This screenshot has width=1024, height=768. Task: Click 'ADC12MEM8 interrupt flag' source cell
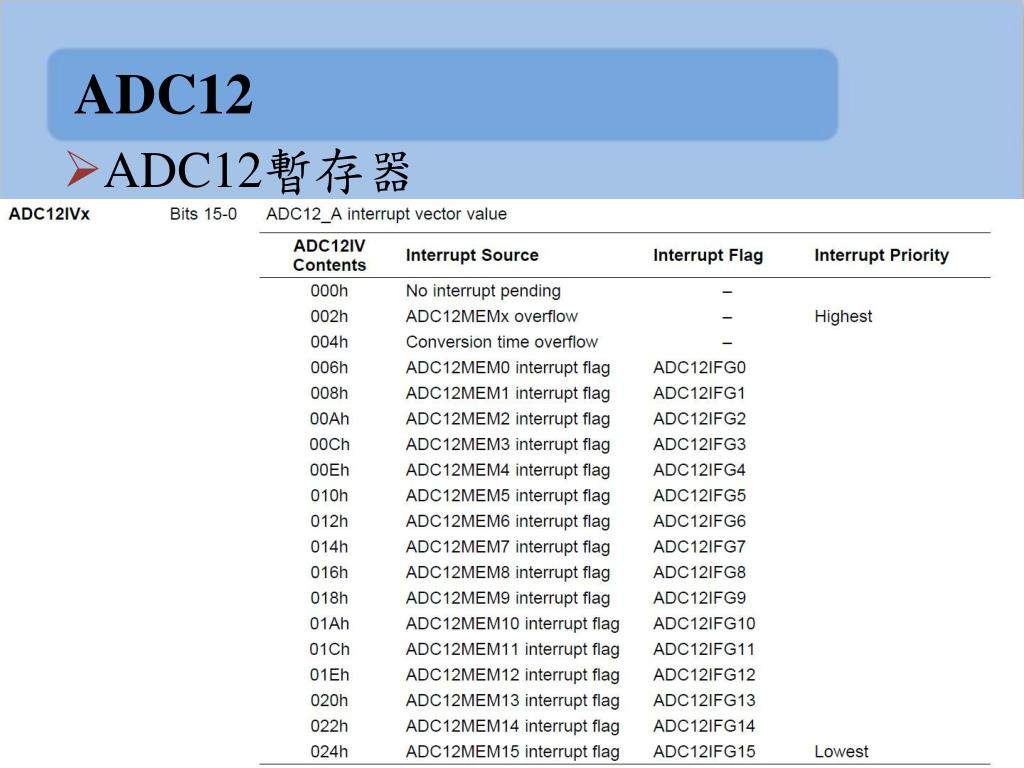pos(507,573)
